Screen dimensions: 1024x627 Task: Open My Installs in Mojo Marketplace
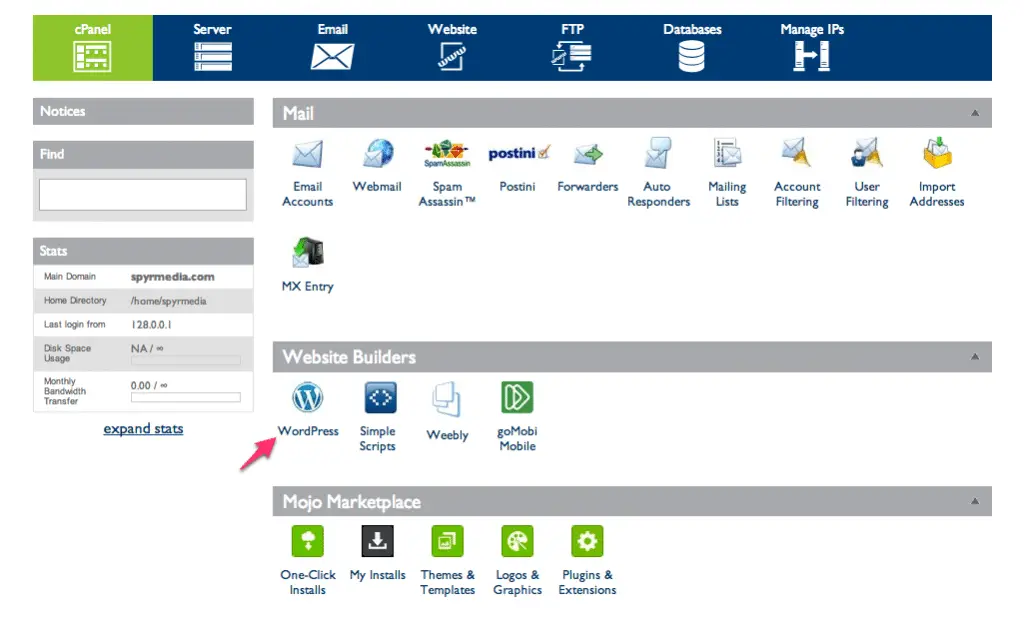377,541
